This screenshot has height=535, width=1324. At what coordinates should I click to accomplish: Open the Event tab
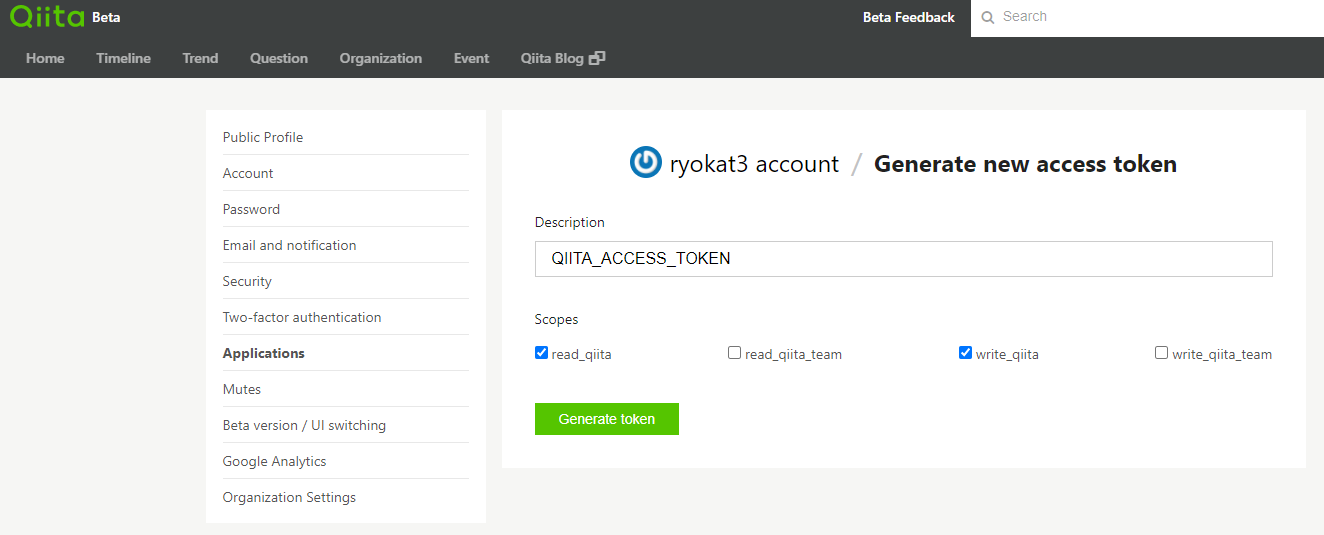(x=471, y=58)
